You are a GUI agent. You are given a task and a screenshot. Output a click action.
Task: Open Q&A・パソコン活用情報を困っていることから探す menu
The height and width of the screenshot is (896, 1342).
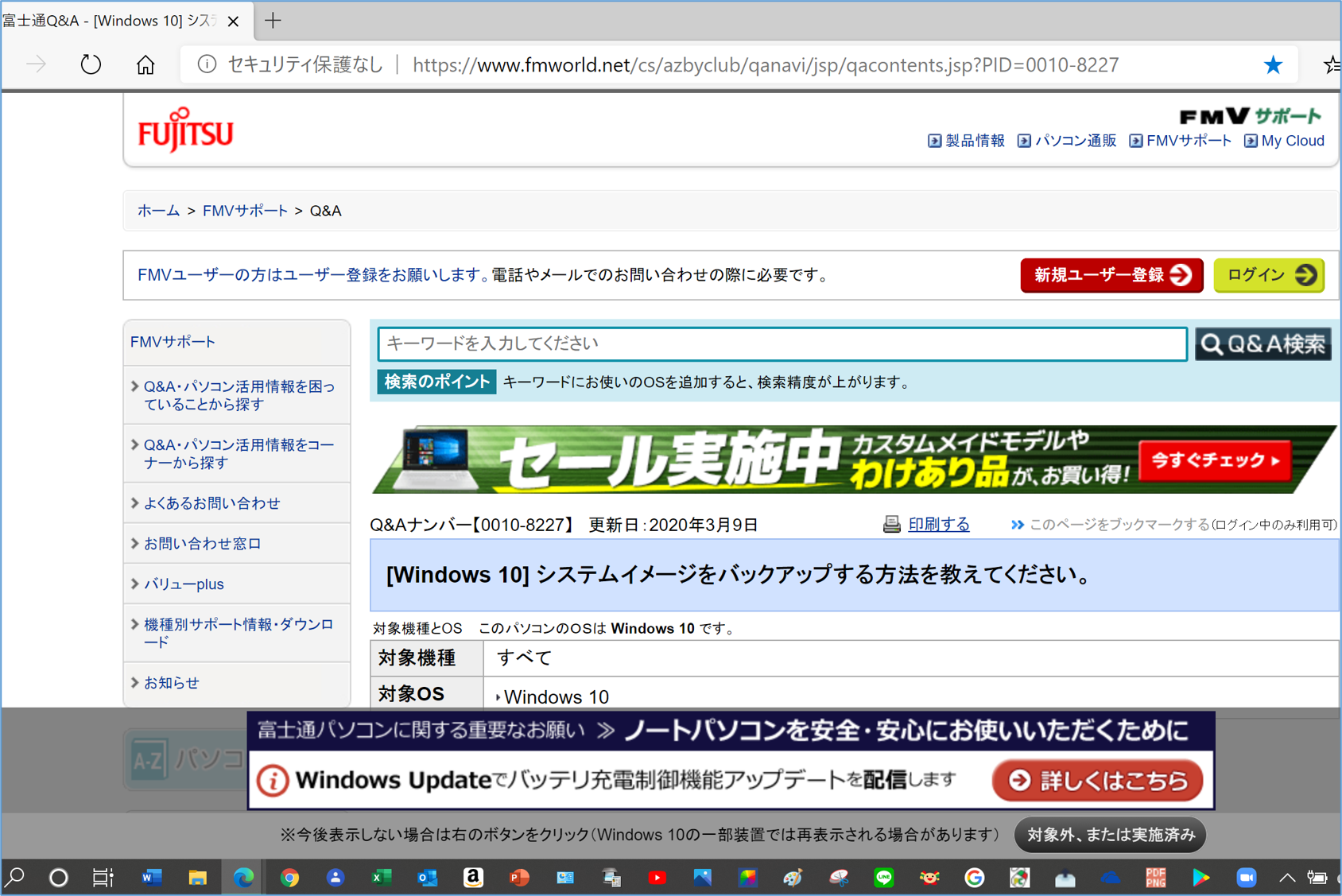[x=238, y=395]
